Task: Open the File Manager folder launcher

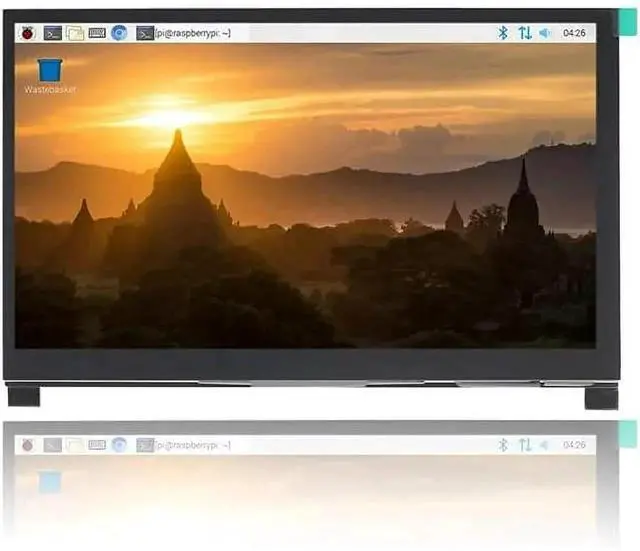Action: [75, 33]
